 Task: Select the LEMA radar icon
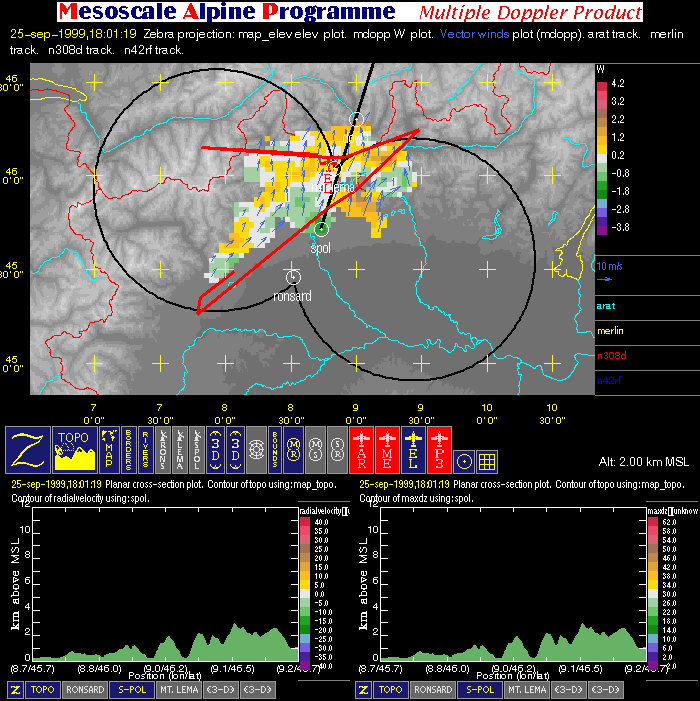tap(182, 450)
